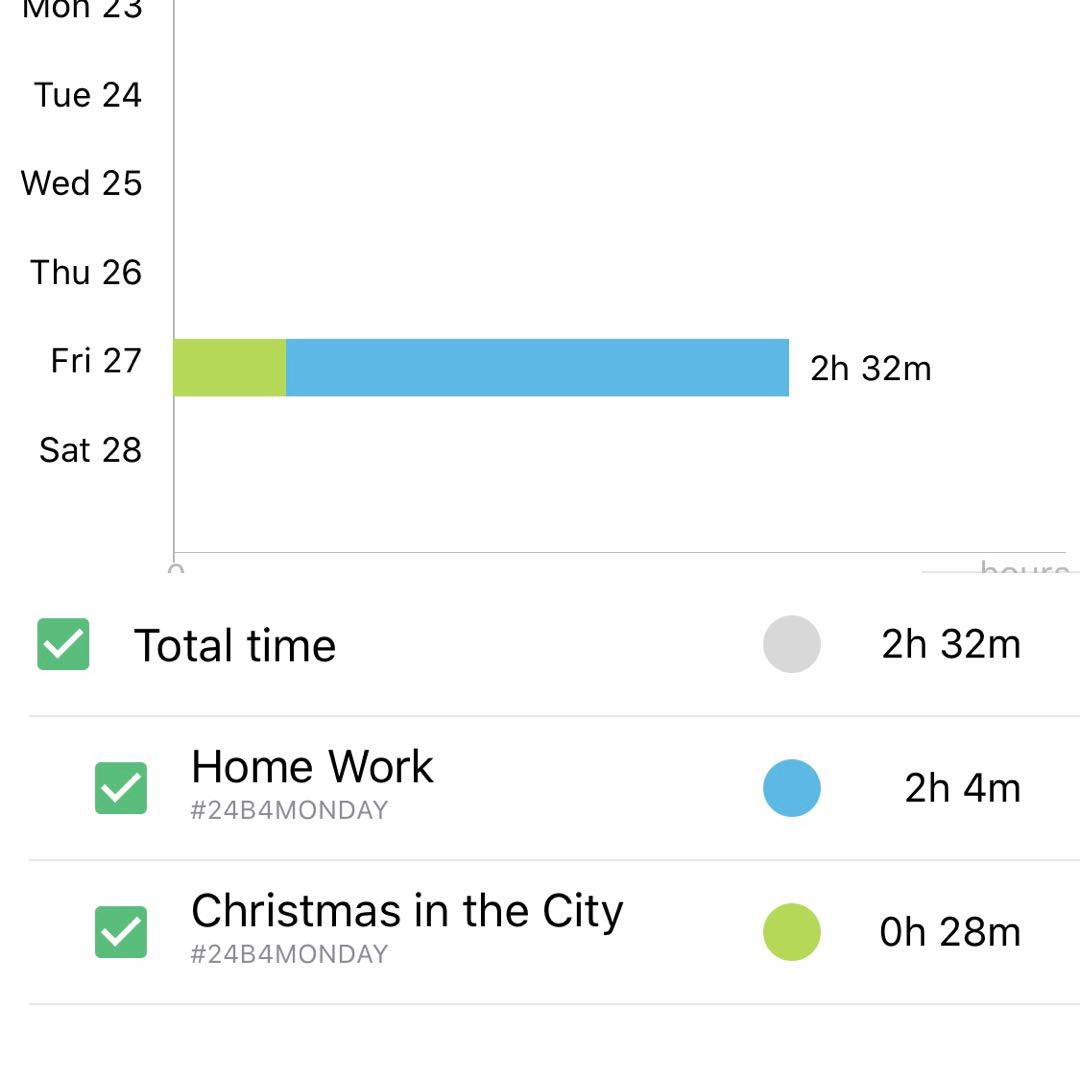Image resolution: width=1080 pixels, height=1080 pixels.
Task: Tap the gray Total time color dot
Action: 792,644
